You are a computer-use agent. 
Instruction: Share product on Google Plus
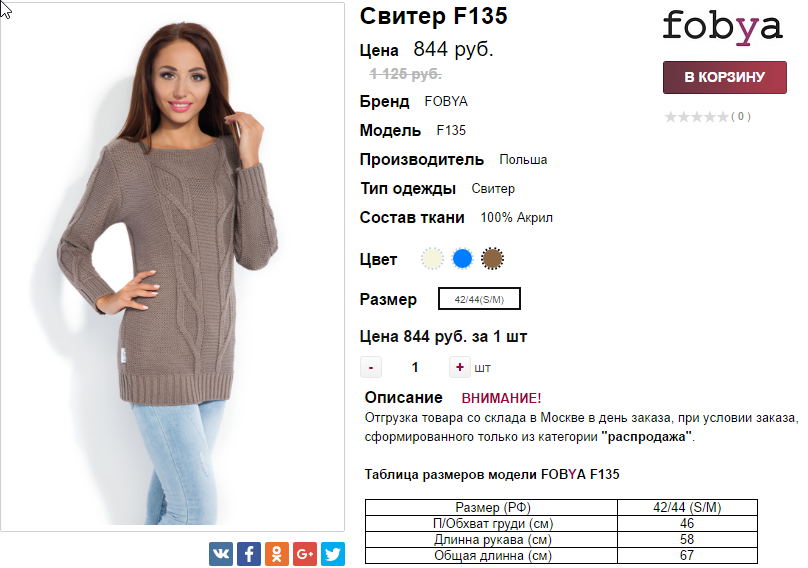[x=305, y=554]
